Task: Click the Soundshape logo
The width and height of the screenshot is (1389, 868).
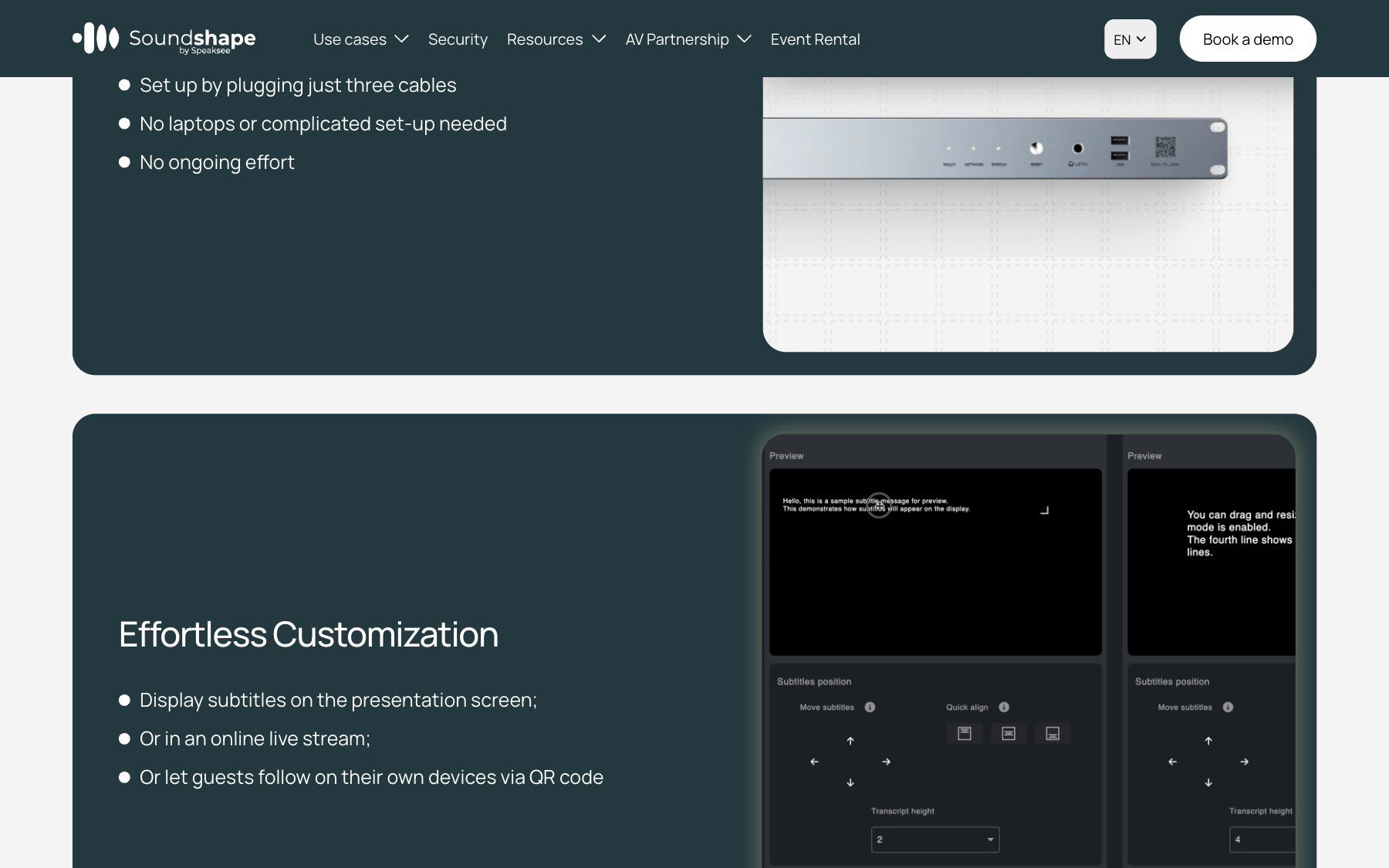Action: (164, 39)
